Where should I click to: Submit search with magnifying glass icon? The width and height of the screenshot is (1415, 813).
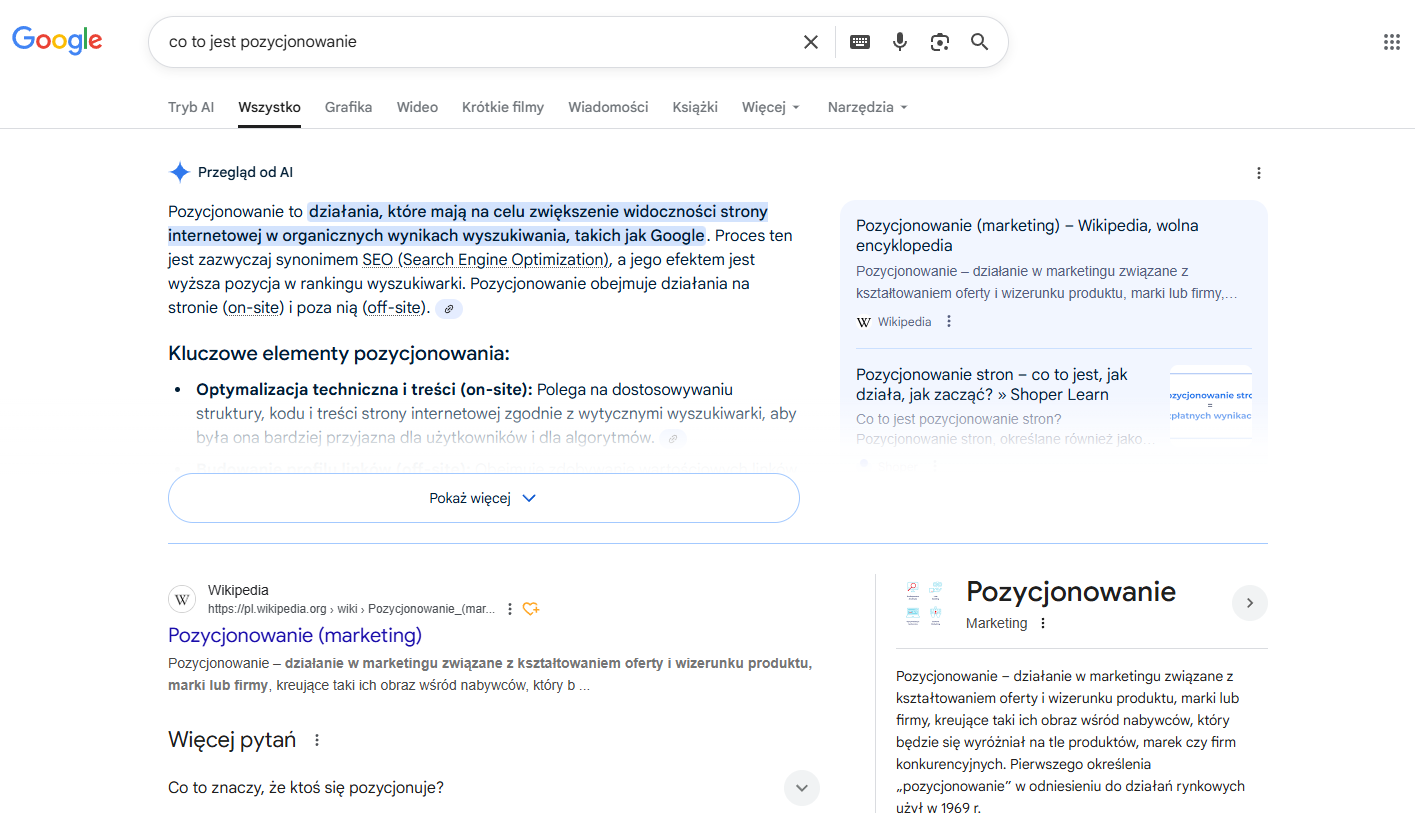[x=979, y=42]
